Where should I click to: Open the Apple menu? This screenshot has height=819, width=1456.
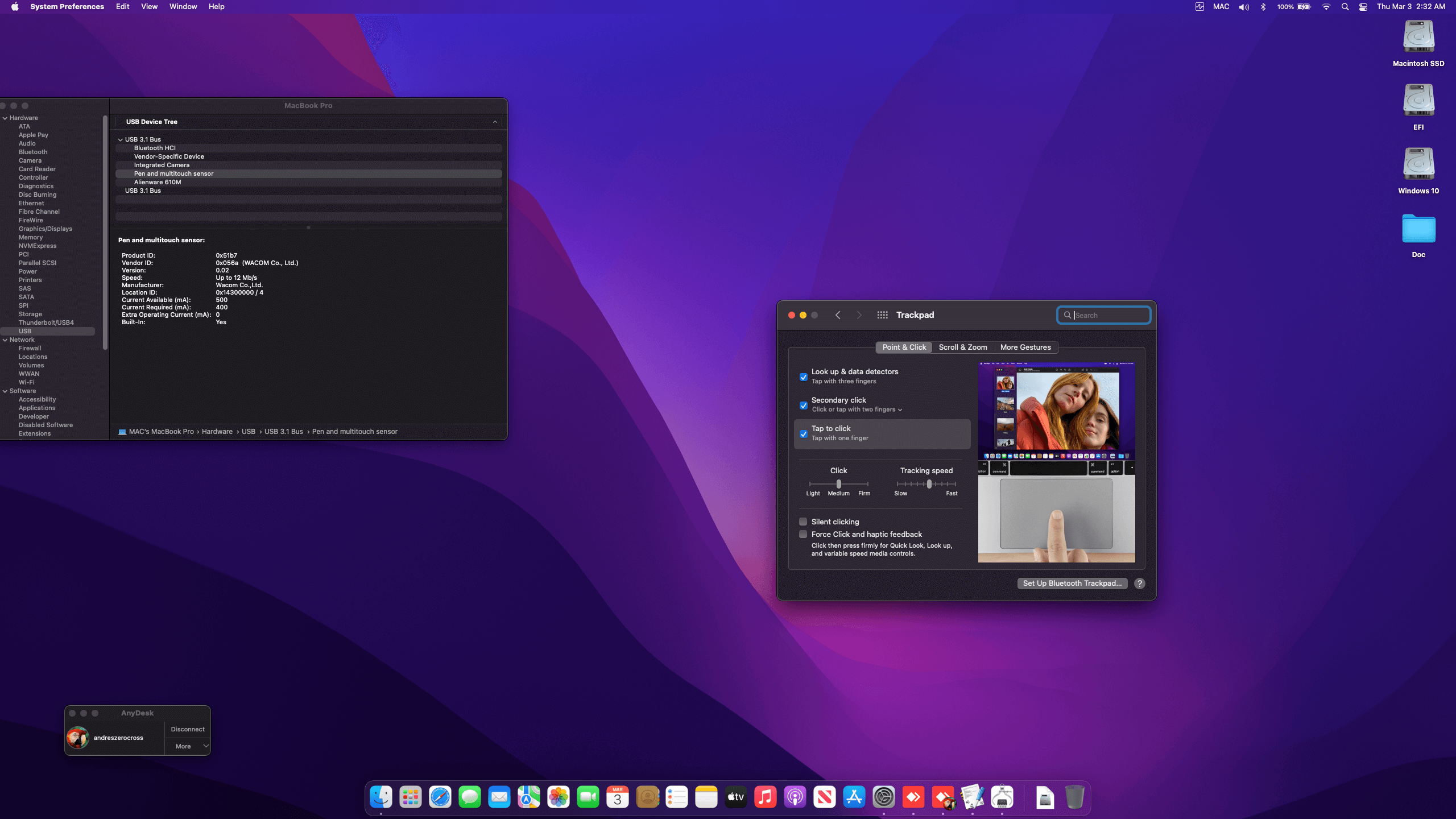[x=15, y=7]
